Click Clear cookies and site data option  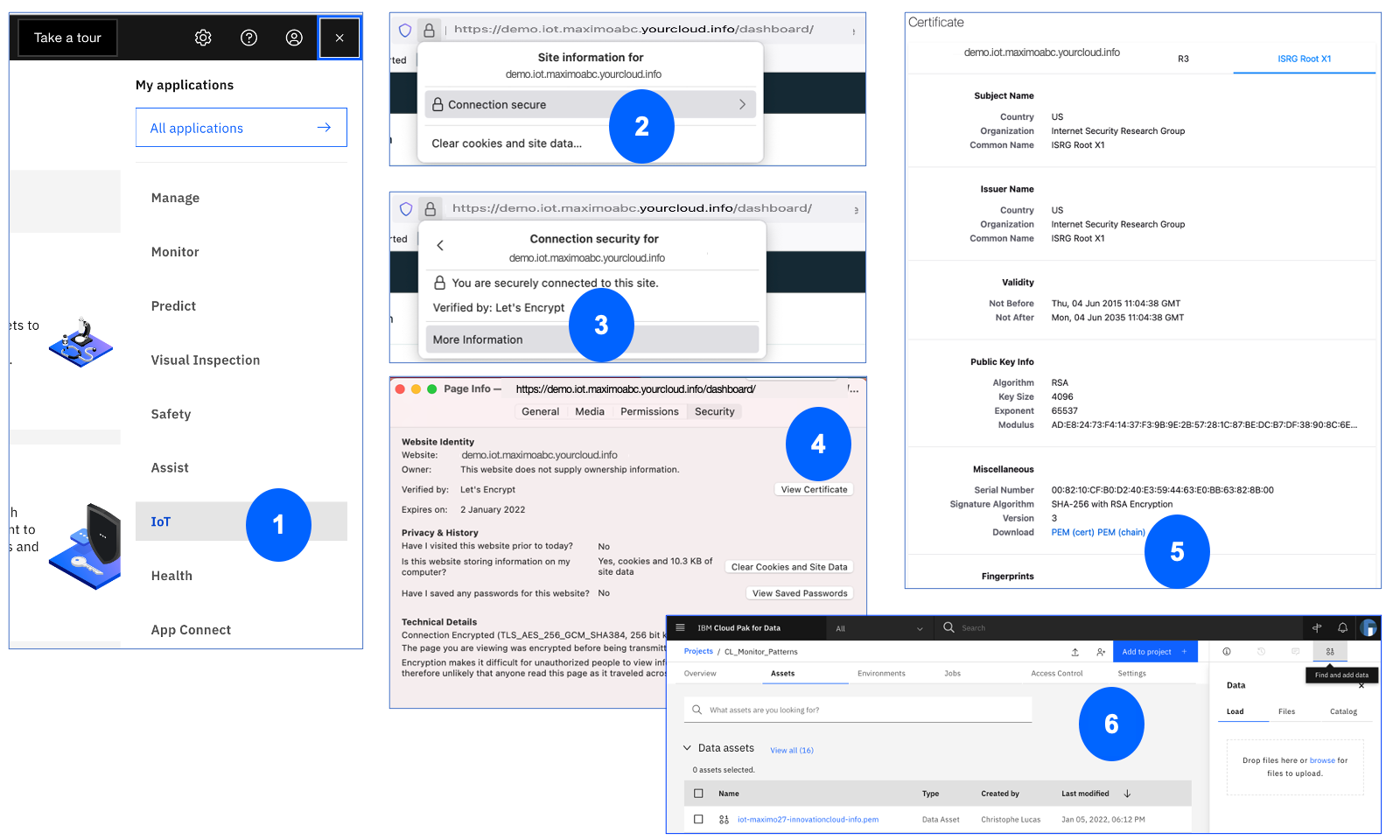507,143
